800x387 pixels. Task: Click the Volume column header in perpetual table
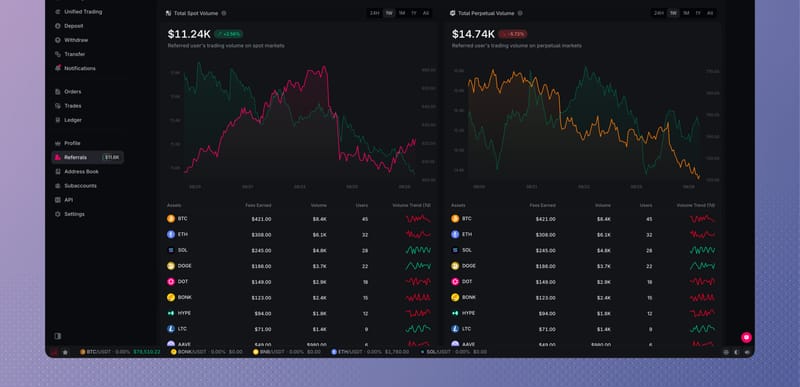click(603, 205)
